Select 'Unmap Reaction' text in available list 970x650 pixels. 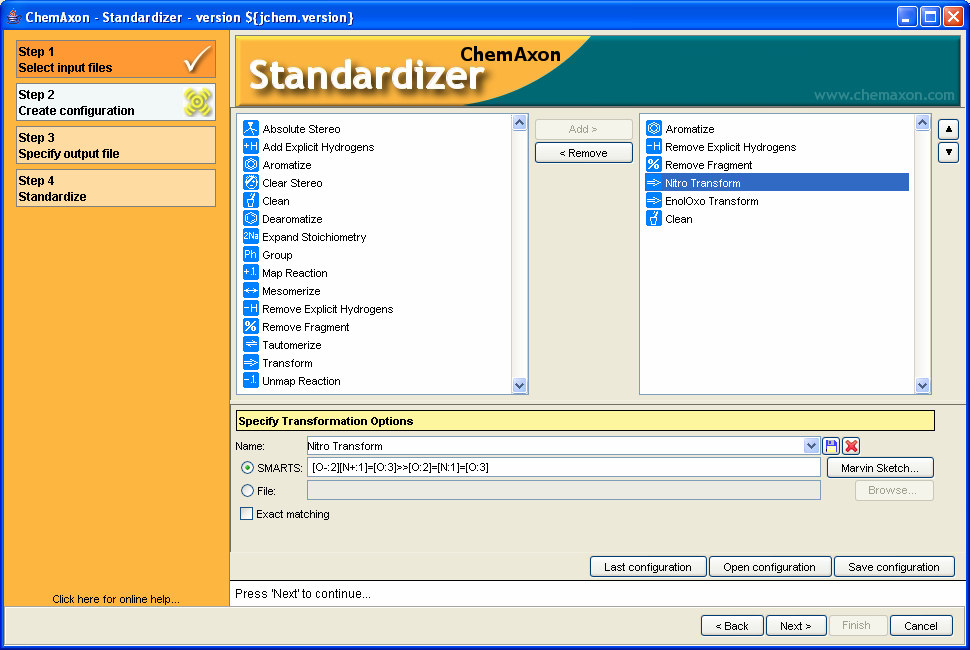(x=301, y=381)
